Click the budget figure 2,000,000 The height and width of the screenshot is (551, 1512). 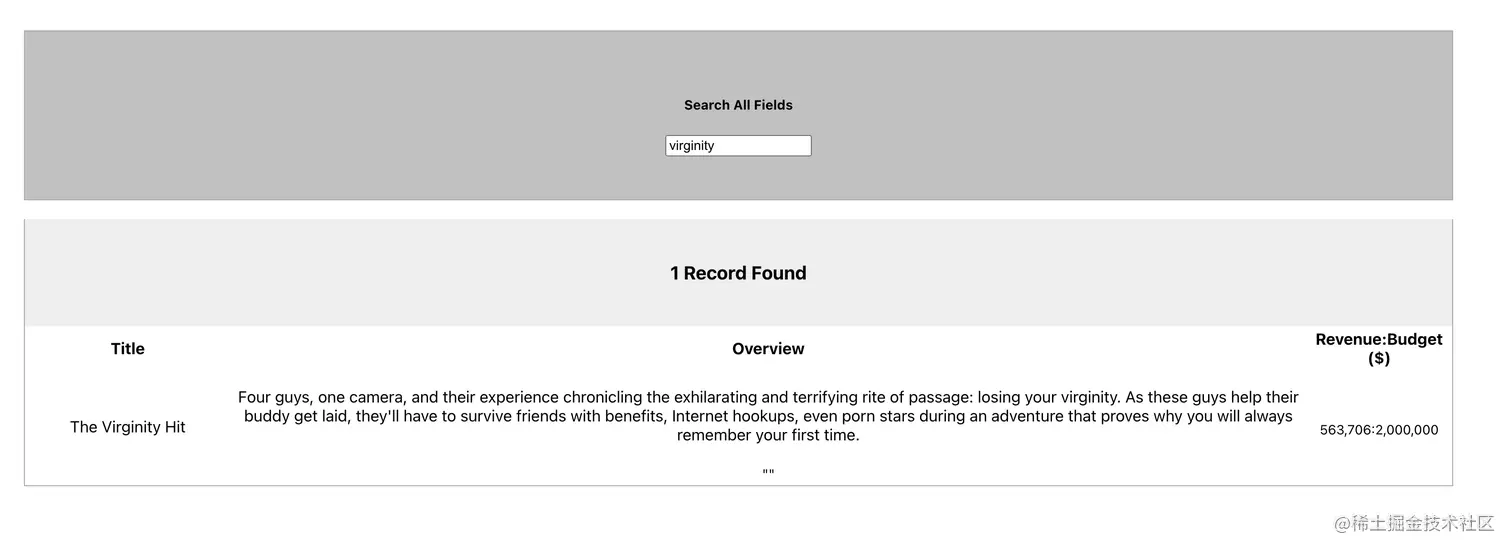(x=1407, y=430)
